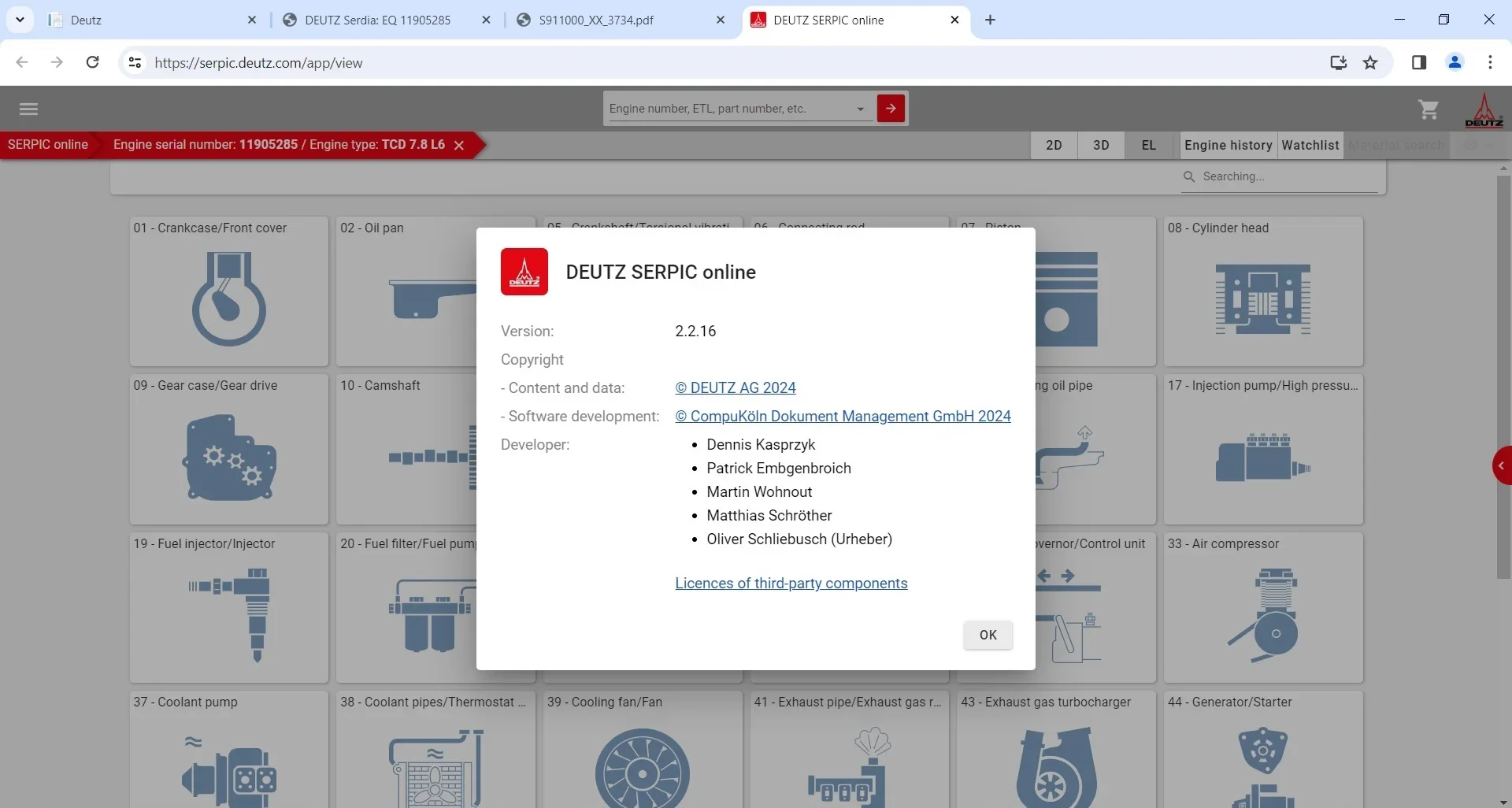Screen dimensions: 1512x808
Task: Select the EL view option
Action: [1149, 146]
